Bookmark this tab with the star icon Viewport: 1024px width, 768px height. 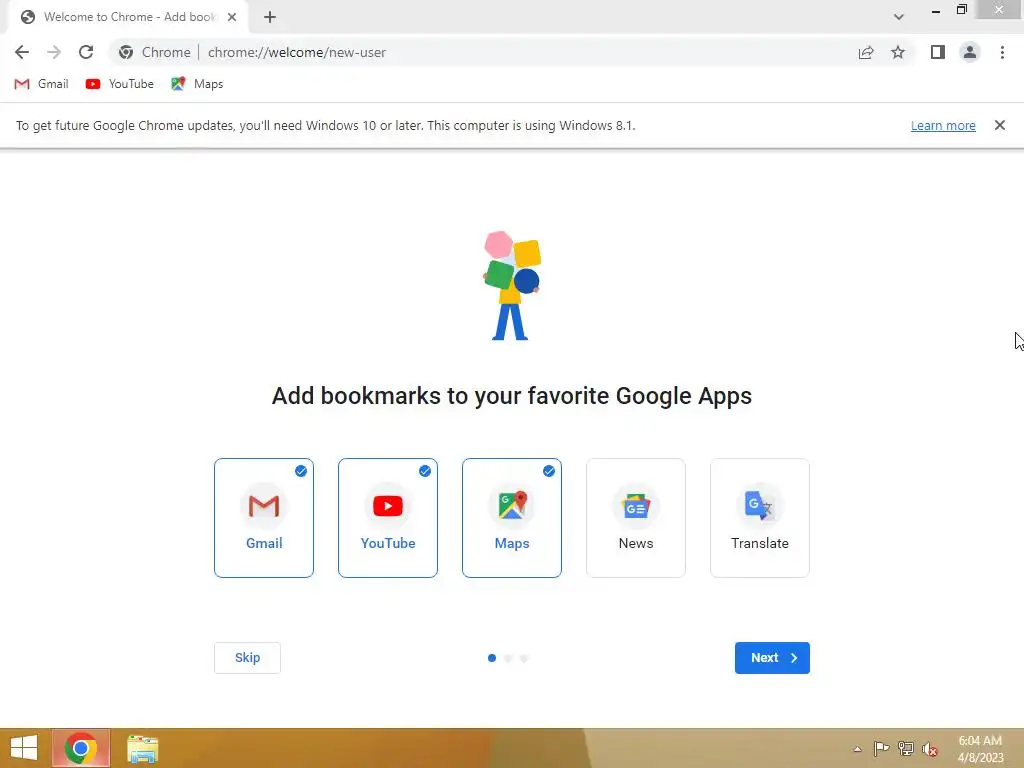click(898, 52)
